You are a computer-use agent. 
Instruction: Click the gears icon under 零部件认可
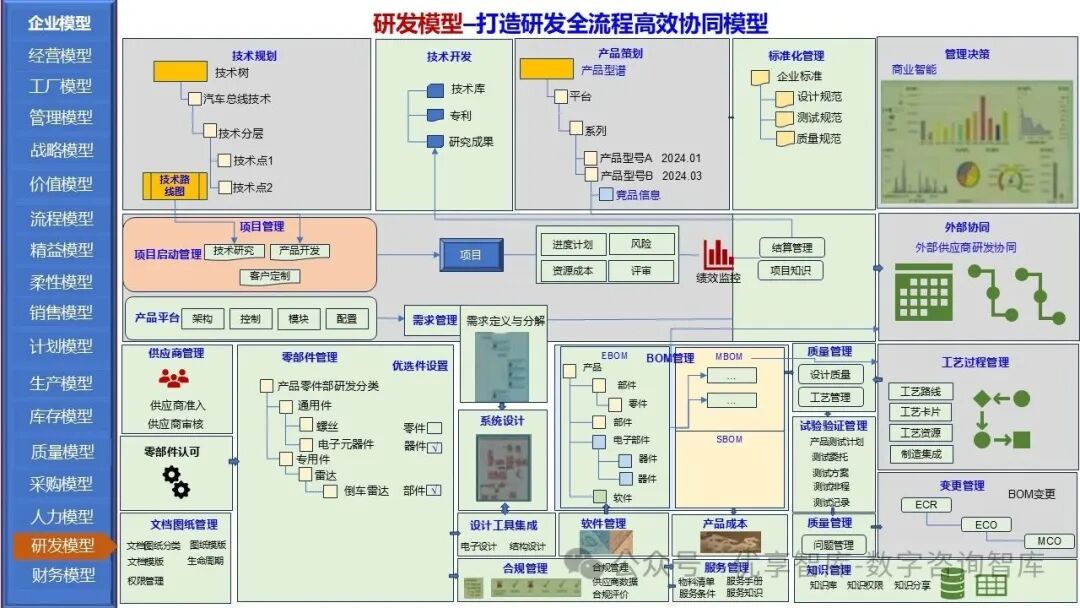coord(176,481)
